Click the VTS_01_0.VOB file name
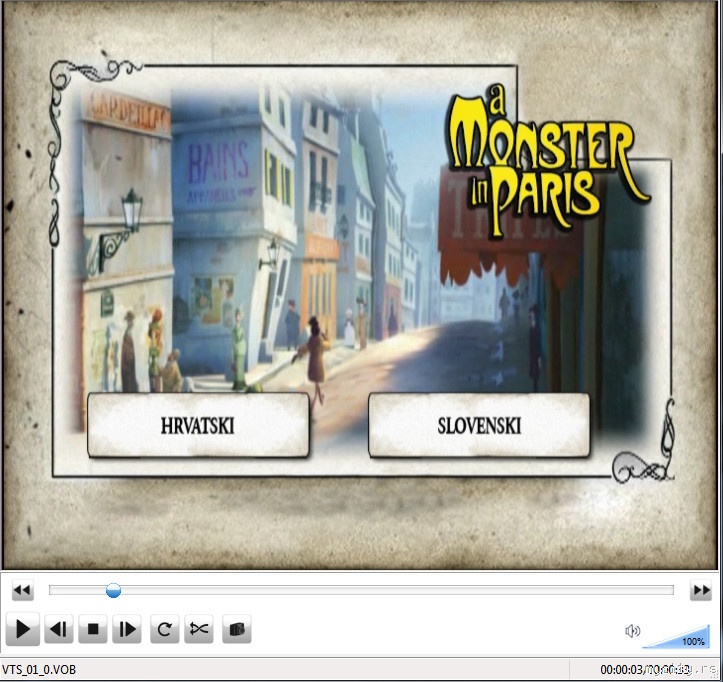723x682 pixels. pyautogui.click(x=39, y=670)
